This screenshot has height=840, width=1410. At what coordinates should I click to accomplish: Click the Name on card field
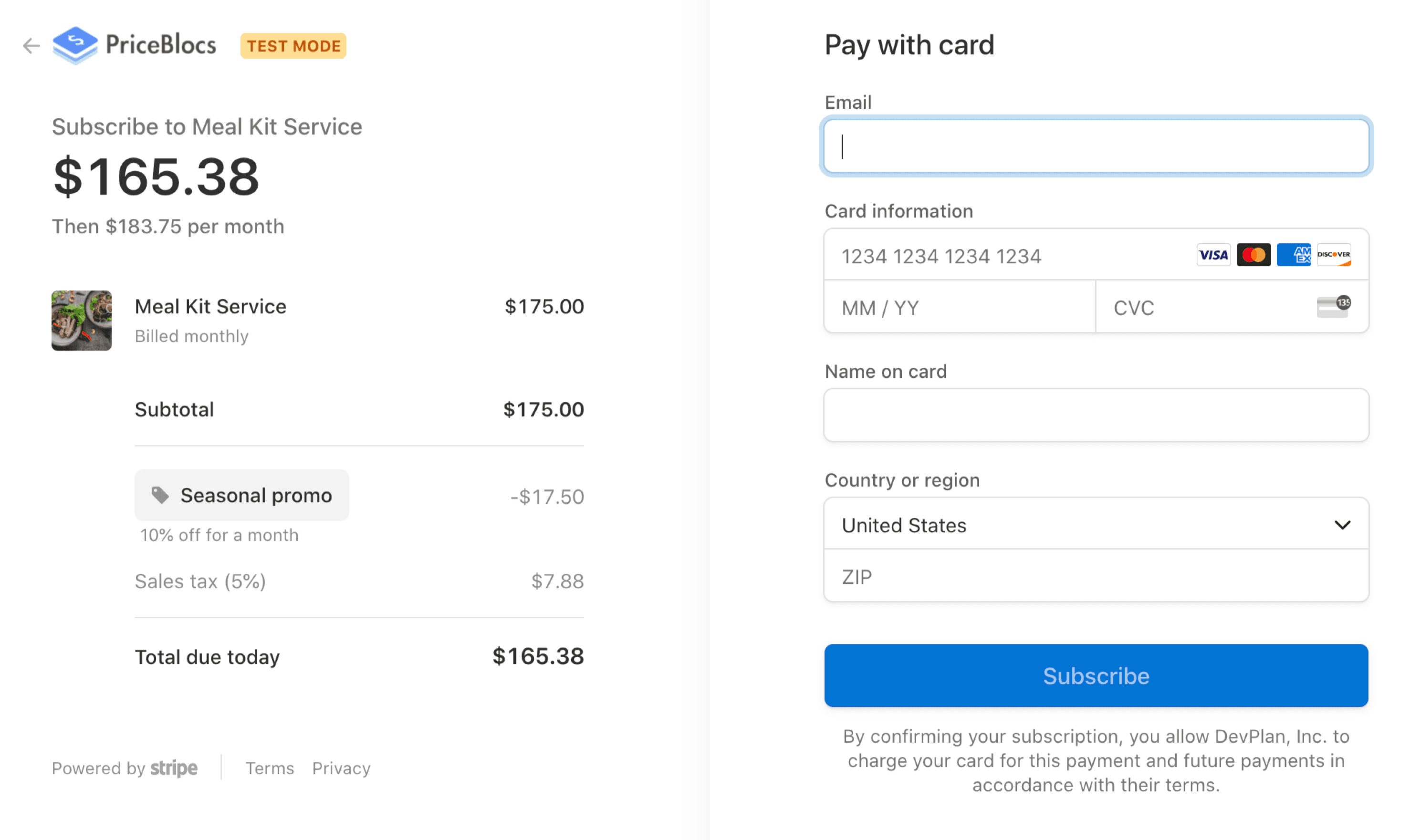tap(1095, 415)
